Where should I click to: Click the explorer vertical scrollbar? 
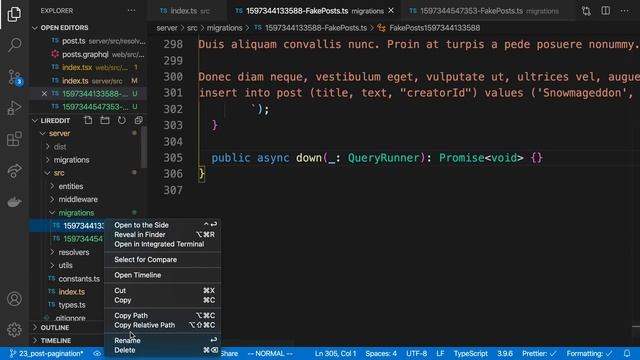click(144, 147)
